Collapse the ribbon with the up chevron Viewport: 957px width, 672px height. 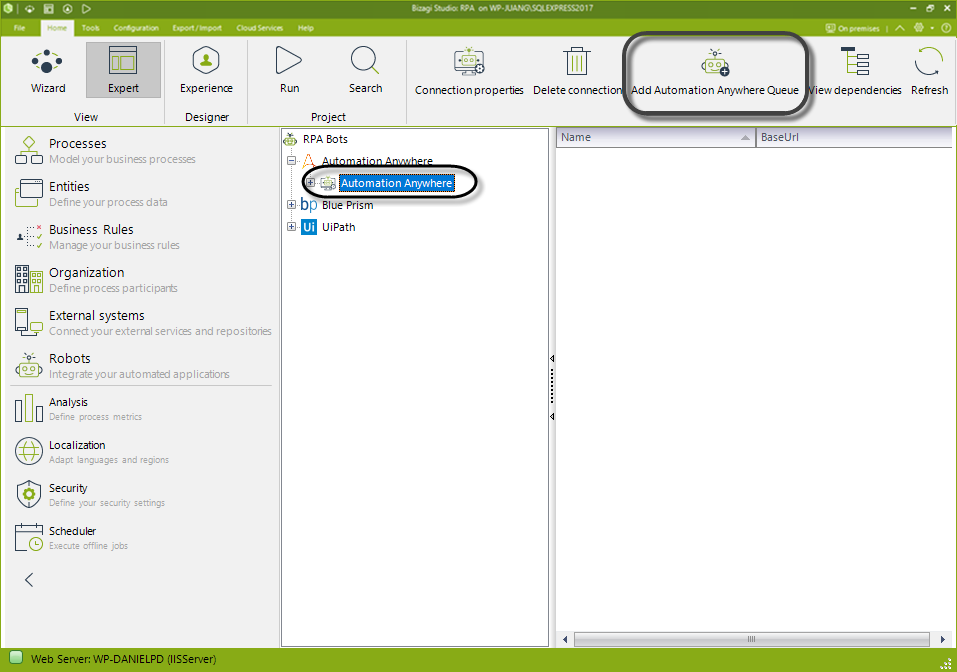pyautogui.click(x=900, y=28)
